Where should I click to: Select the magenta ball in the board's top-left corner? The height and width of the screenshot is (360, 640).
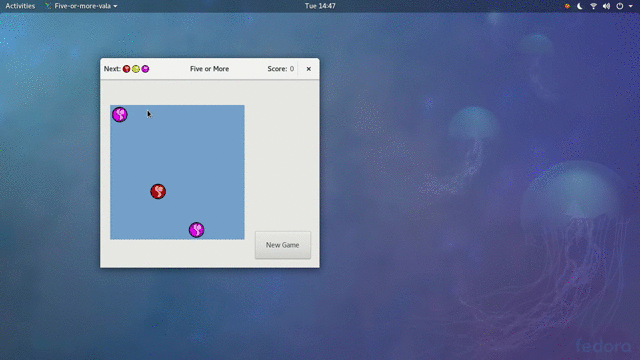click(x=120, y=114)
